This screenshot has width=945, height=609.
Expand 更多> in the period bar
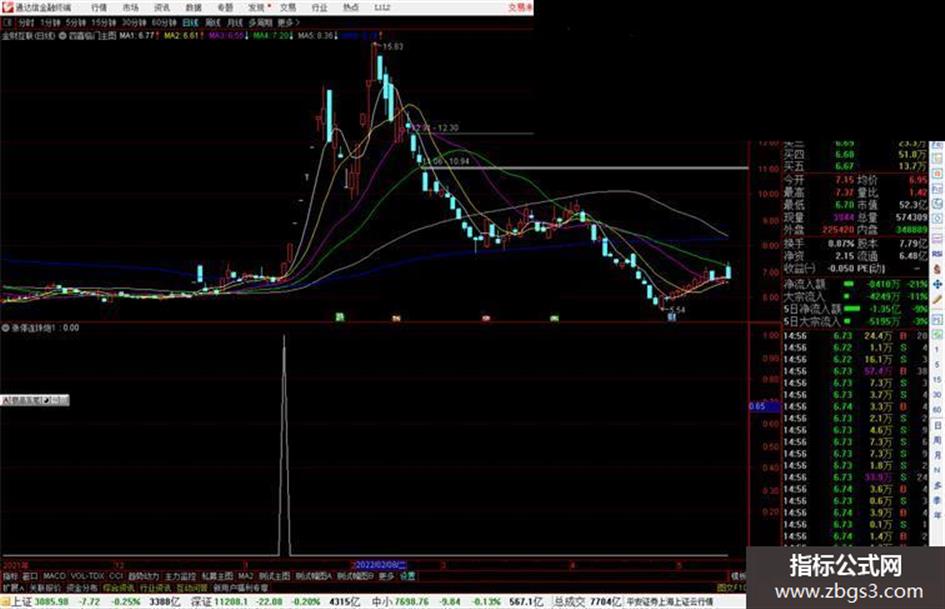[289, 22]
